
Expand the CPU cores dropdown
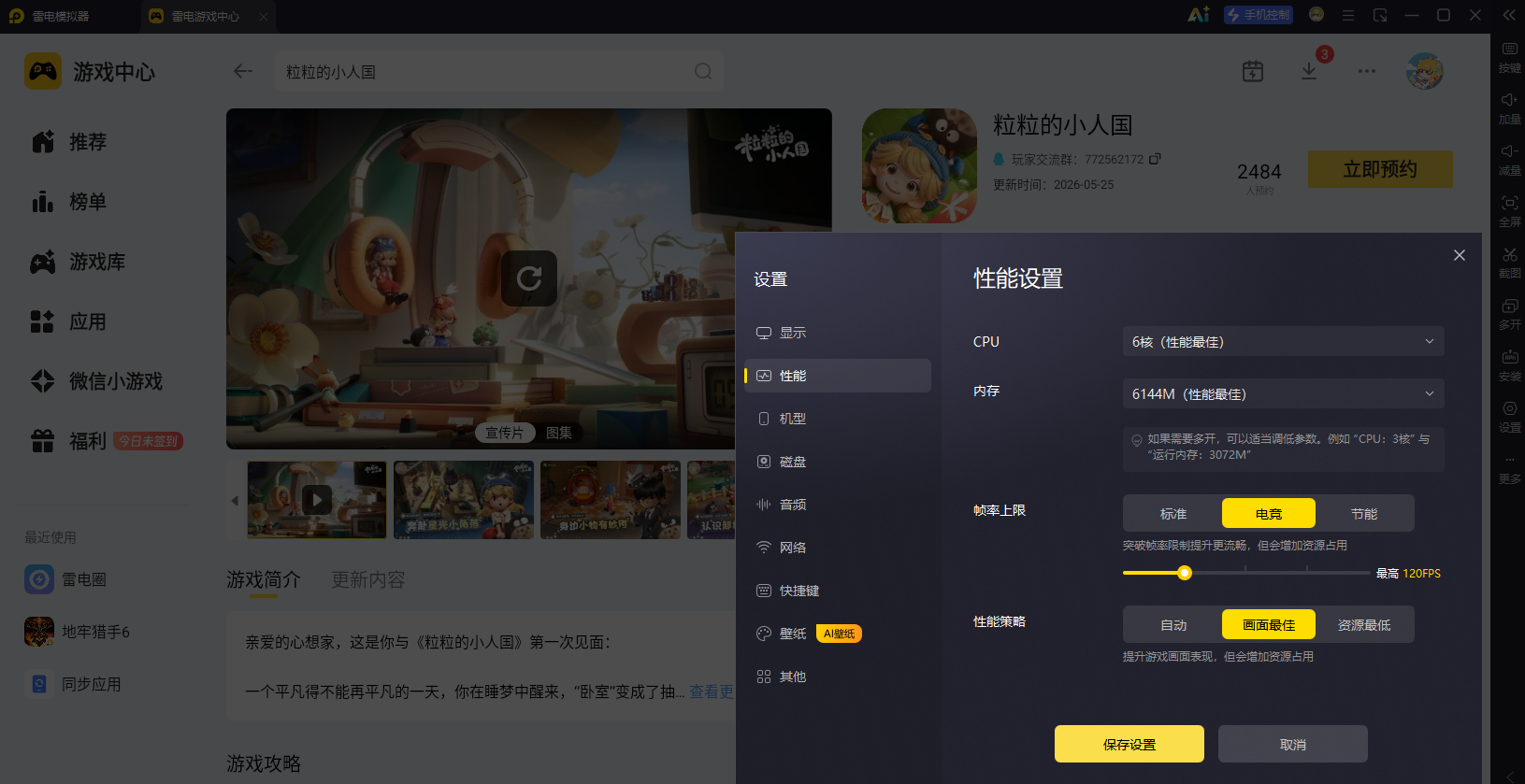click(x=1283, y=341)
